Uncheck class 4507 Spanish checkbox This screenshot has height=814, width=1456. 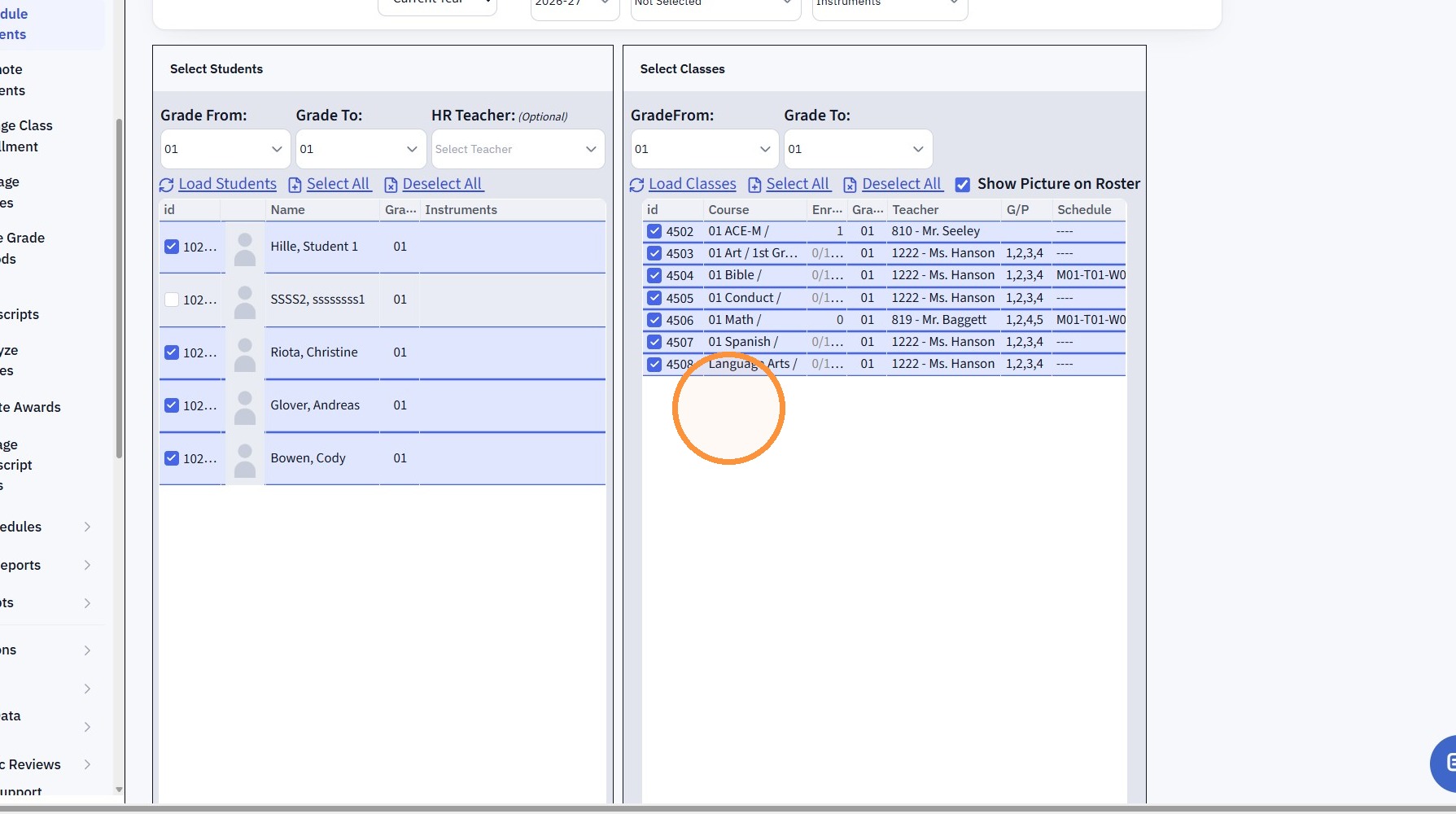pyautogui.click(x=654, y=342)
